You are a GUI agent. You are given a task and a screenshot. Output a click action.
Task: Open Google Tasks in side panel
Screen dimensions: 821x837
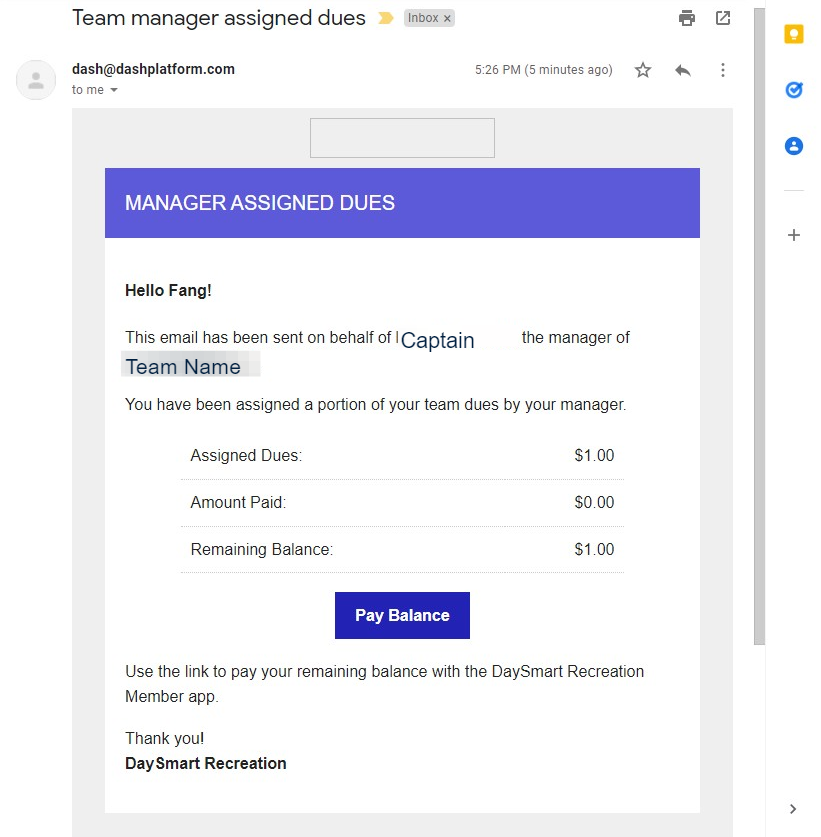[793, 90]
